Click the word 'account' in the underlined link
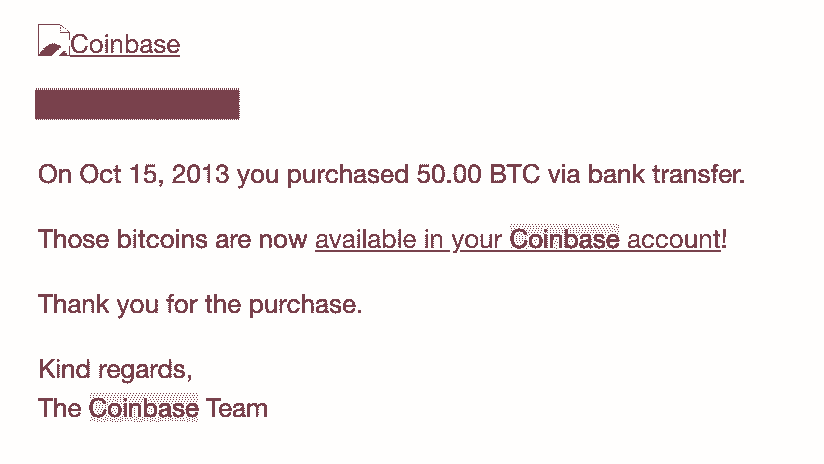 (x=673, y=240)
